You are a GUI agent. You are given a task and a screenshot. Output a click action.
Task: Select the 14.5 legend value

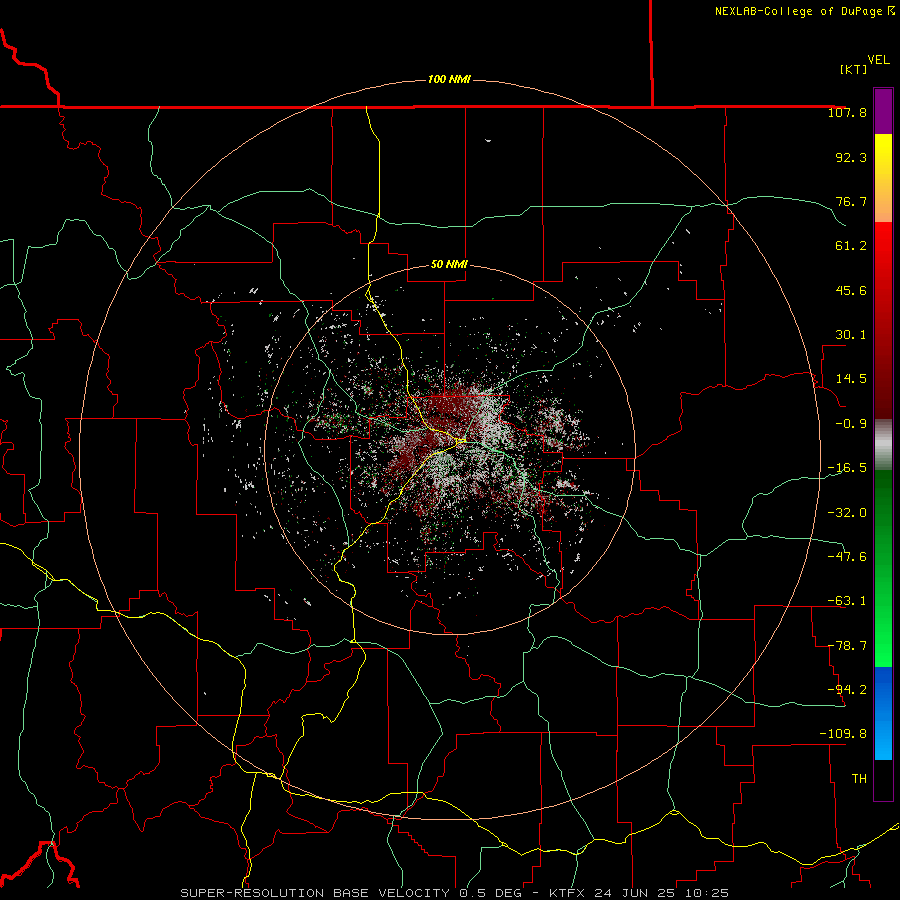point(851,379)
